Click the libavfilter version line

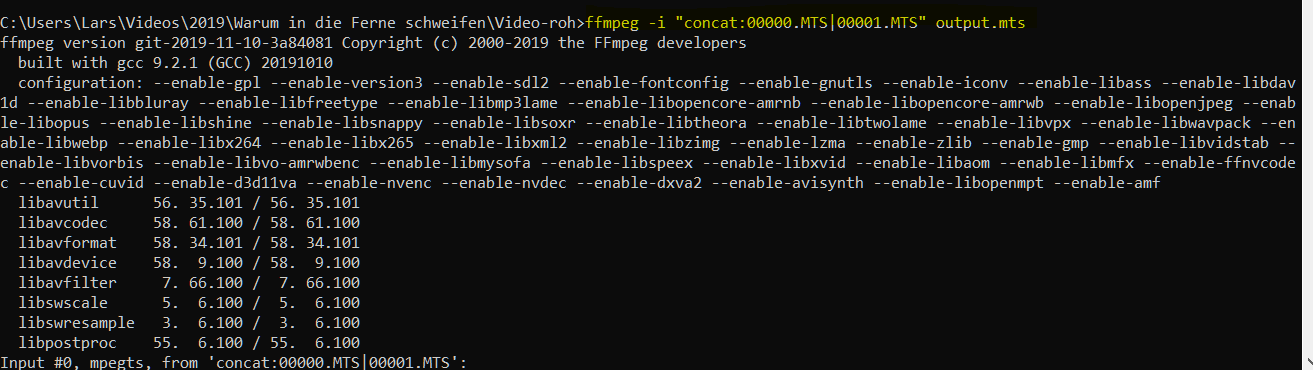coord(188,280)
